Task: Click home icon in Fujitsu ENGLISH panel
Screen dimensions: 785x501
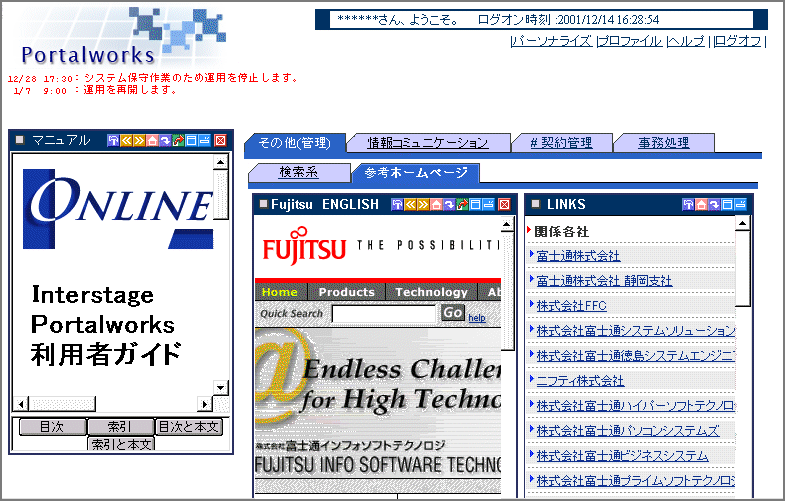Action: coord(437,204)
